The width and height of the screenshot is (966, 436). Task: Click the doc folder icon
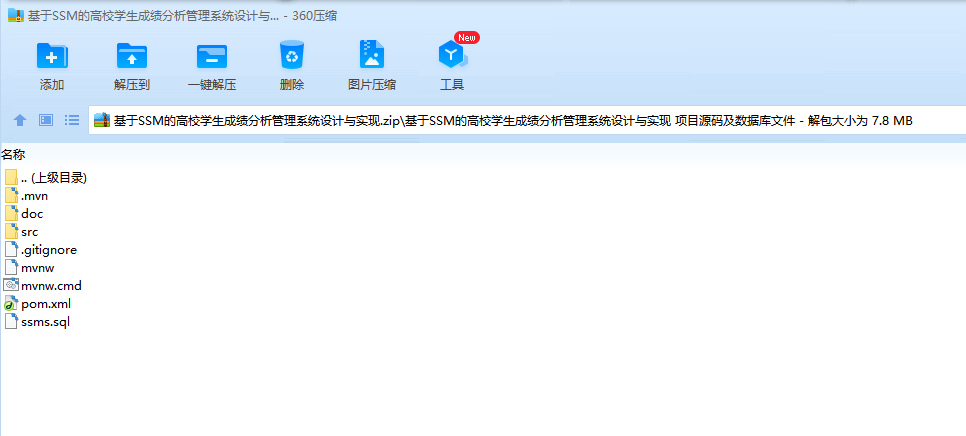11,214
